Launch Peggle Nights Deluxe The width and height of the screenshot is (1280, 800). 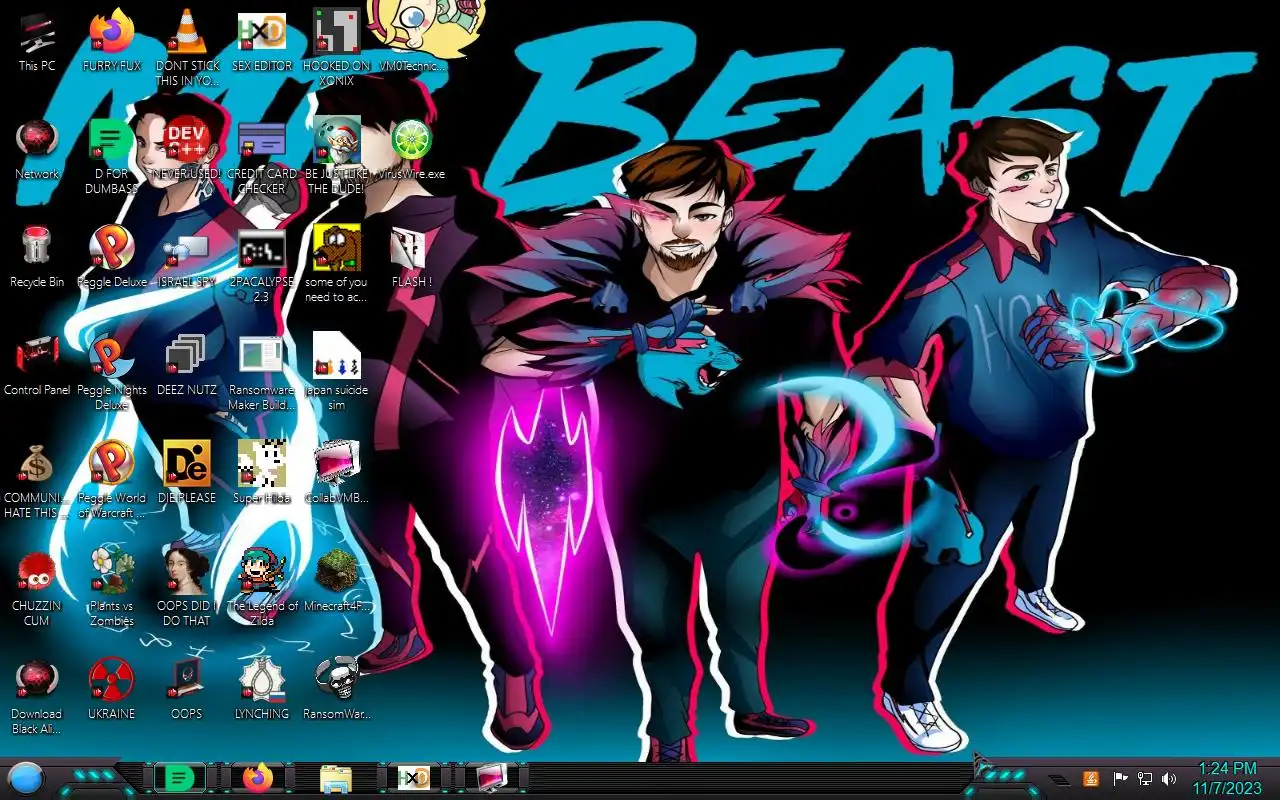pos(112,371)
